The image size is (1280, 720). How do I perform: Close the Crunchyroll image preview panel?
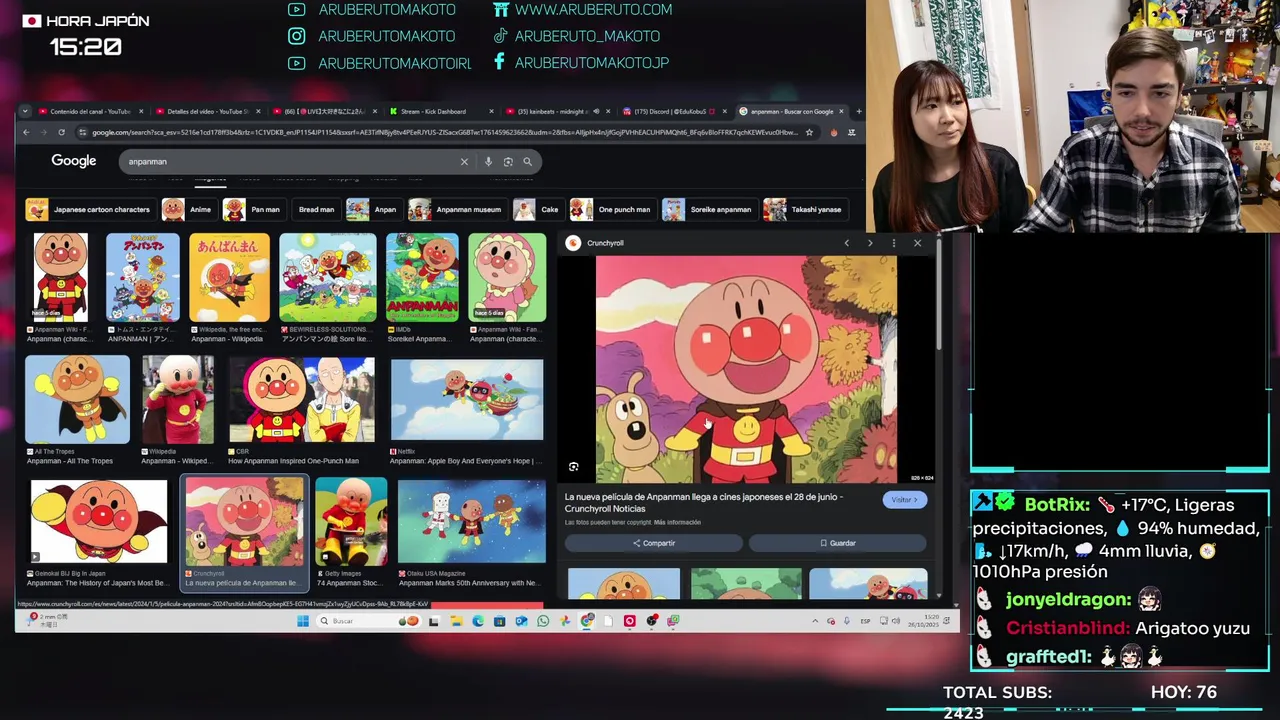[x=917, y=243]
